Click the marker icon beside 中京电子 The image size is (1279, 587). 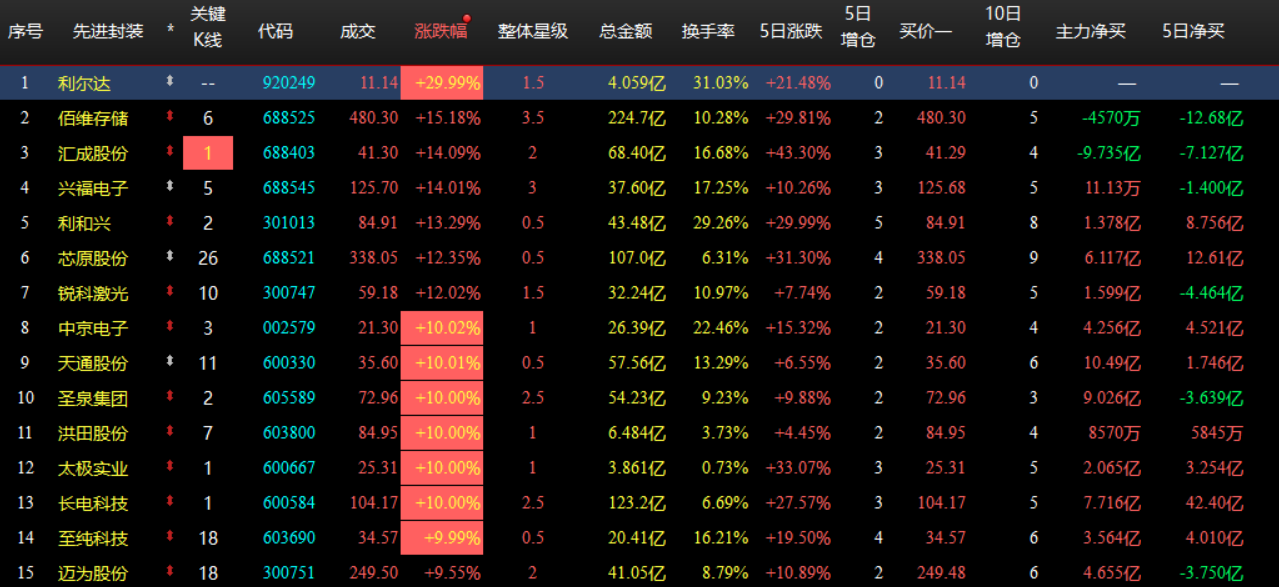170,327
